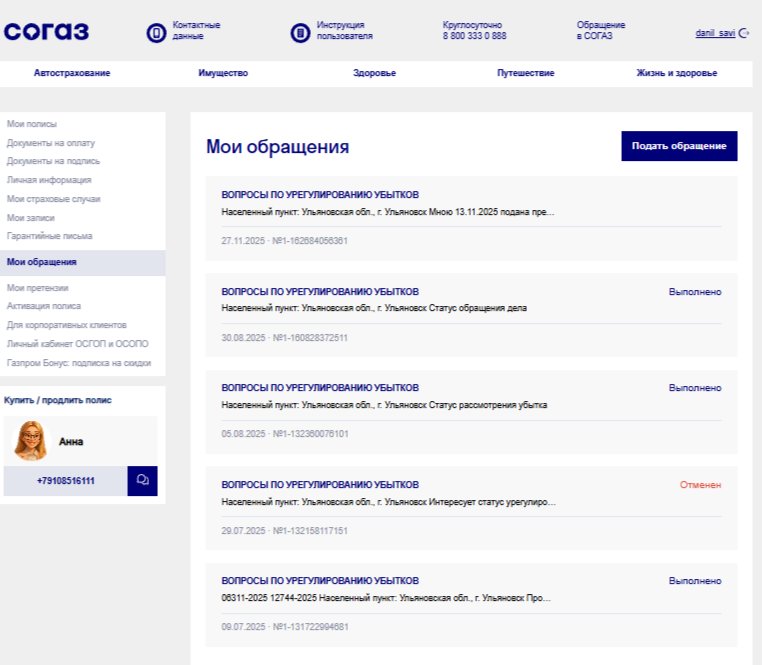Open the Имущество menu
Screen dimensions: 762x665
[x=223, y=73]
